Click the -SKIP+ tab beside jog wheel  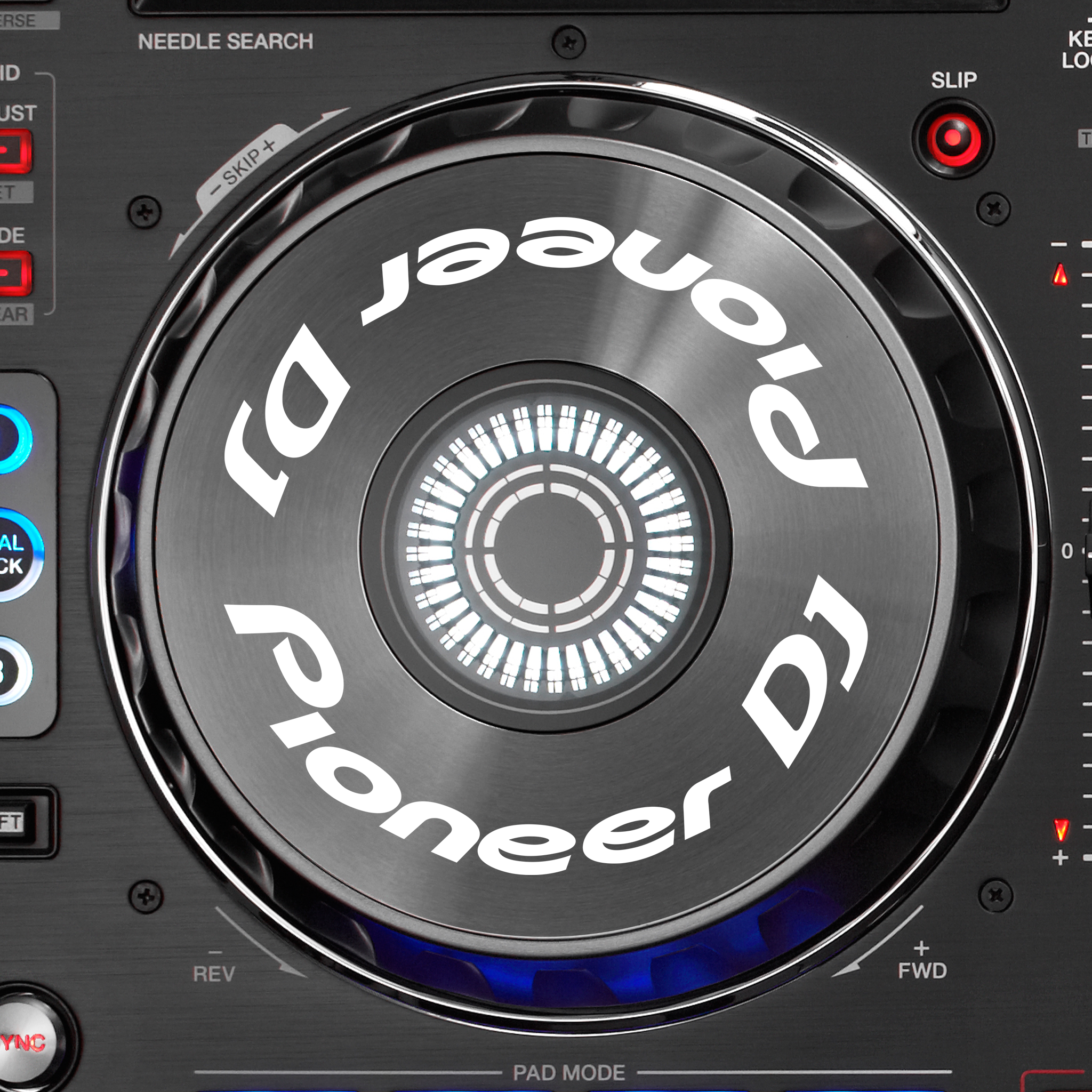pos(246,165)
